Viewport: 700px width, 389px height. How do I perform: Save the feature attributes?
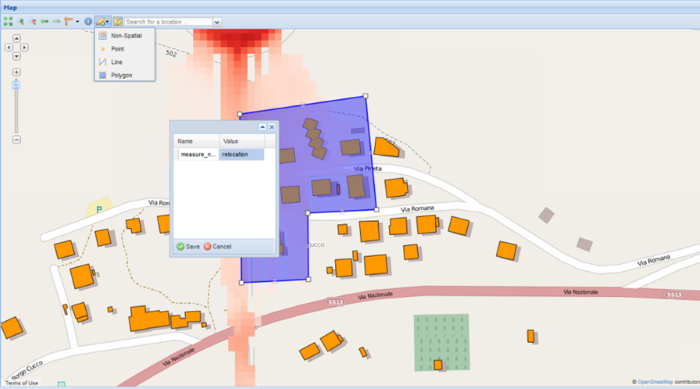tap(188, 247)
